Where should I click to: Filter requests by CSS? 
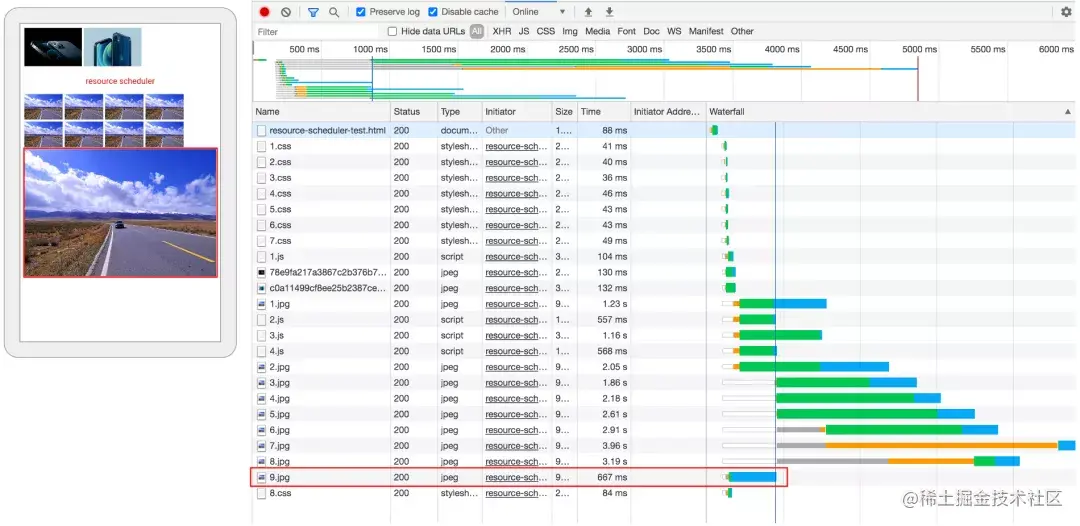tap(546, 31)
